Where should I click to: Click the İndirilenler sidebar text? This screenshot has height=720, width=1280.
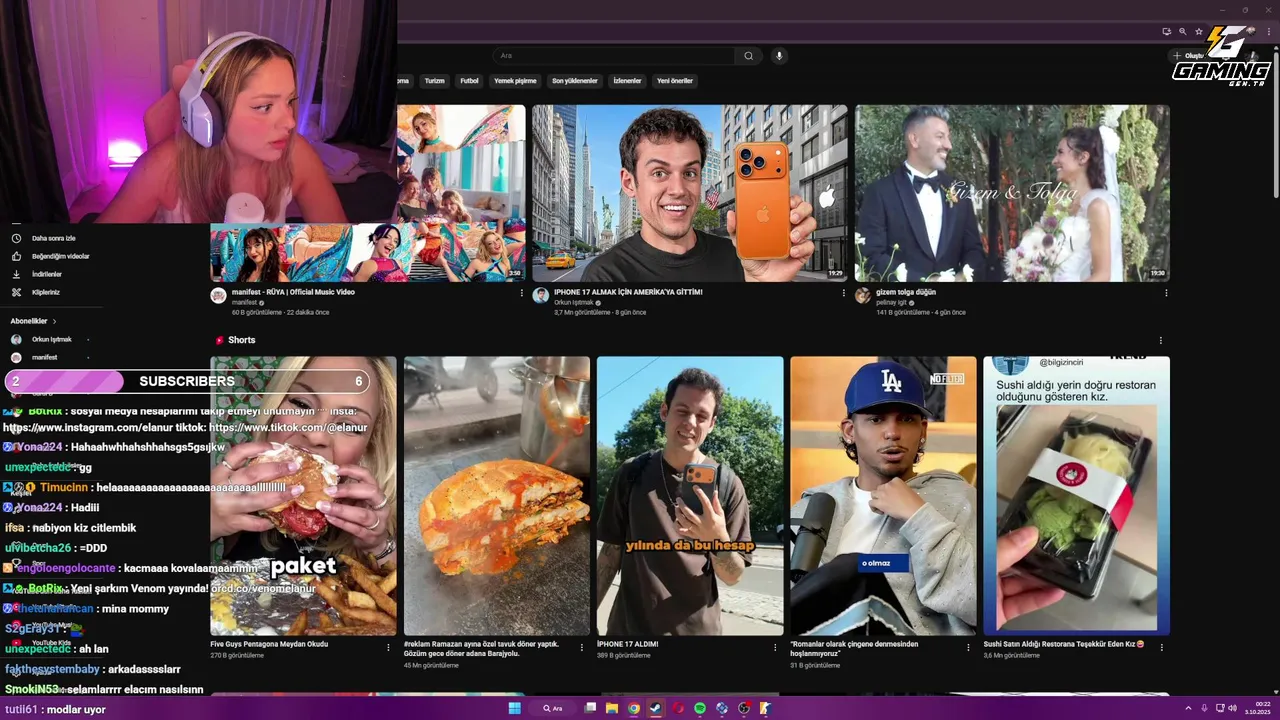click(x=47, y=274)
